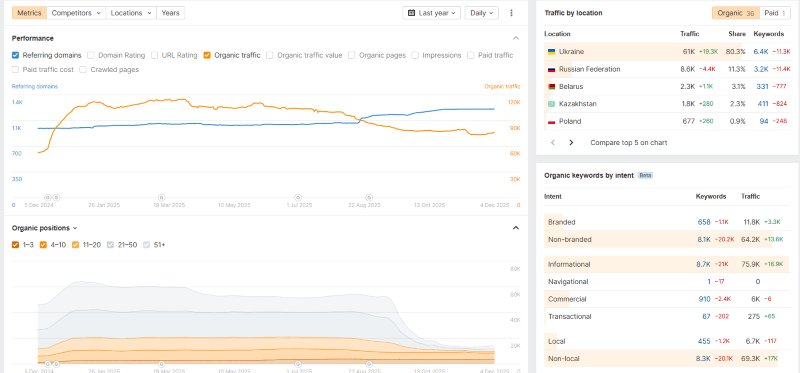This screenshot has width=800, height=373.
Task: Go to next page of locations
Action: pyautogui.click(x=571, y=143)
